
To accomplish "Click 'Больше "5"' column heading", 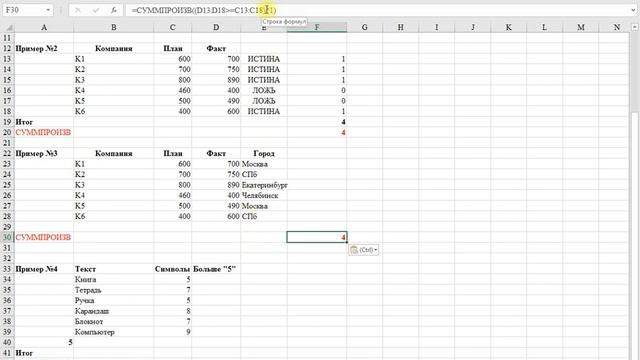I will [x=215, y=269].
